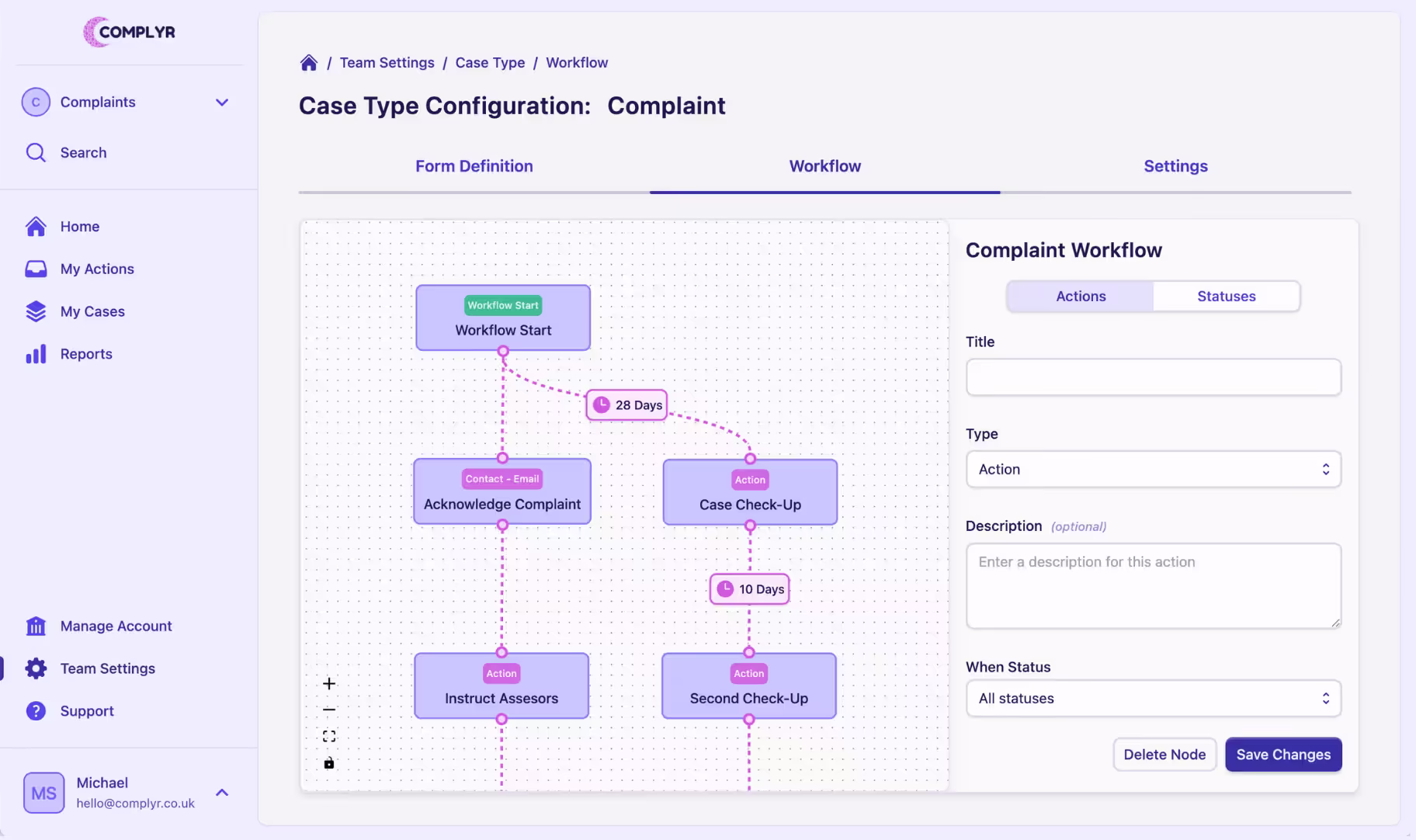Image resolution: width=1416 pixels, height=840 pixels.
Task: Click hello@complyr.co.uk email text
Action: tap(135, 804)
